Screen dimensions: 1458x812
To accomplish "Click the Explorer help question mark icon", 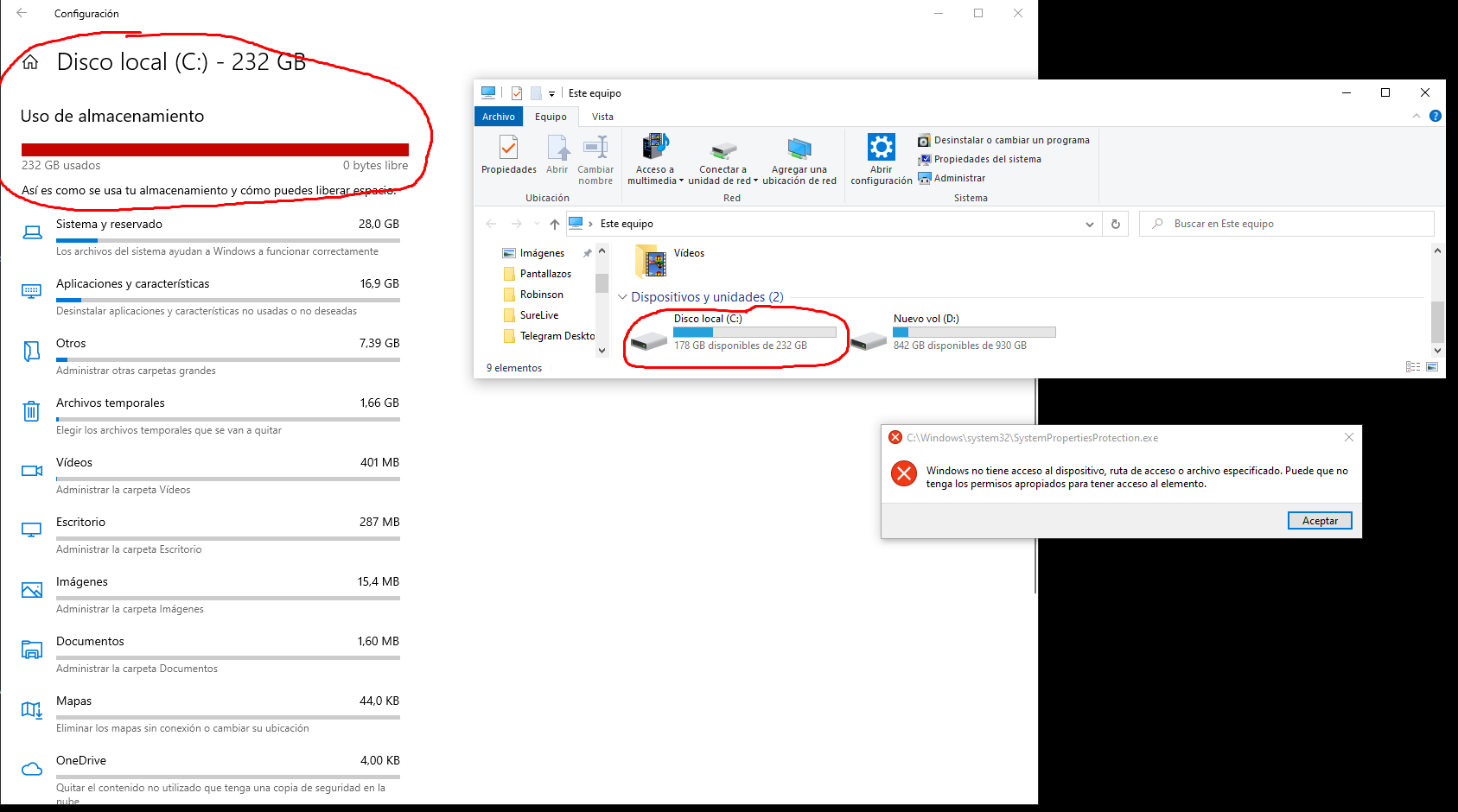I will pos(1435,116).
